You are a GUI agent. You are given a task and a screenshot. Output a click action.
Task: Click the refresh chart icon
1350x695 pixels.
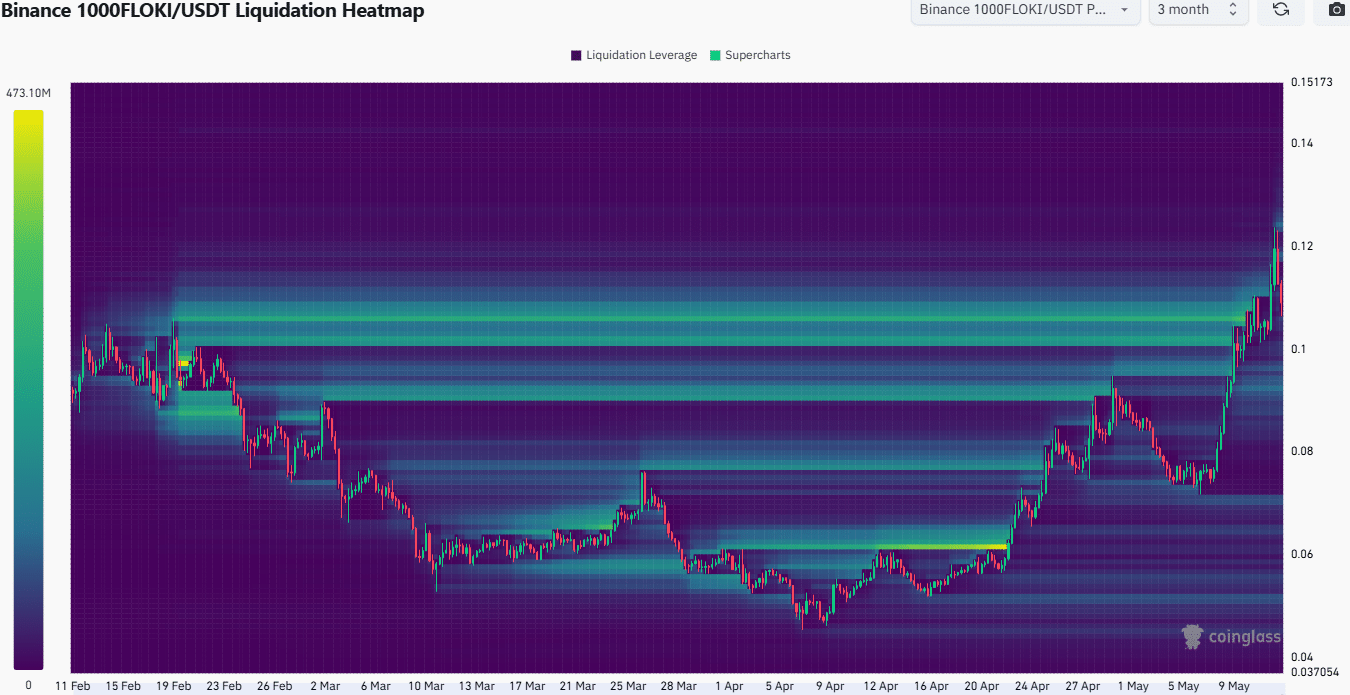point(1280,10)
